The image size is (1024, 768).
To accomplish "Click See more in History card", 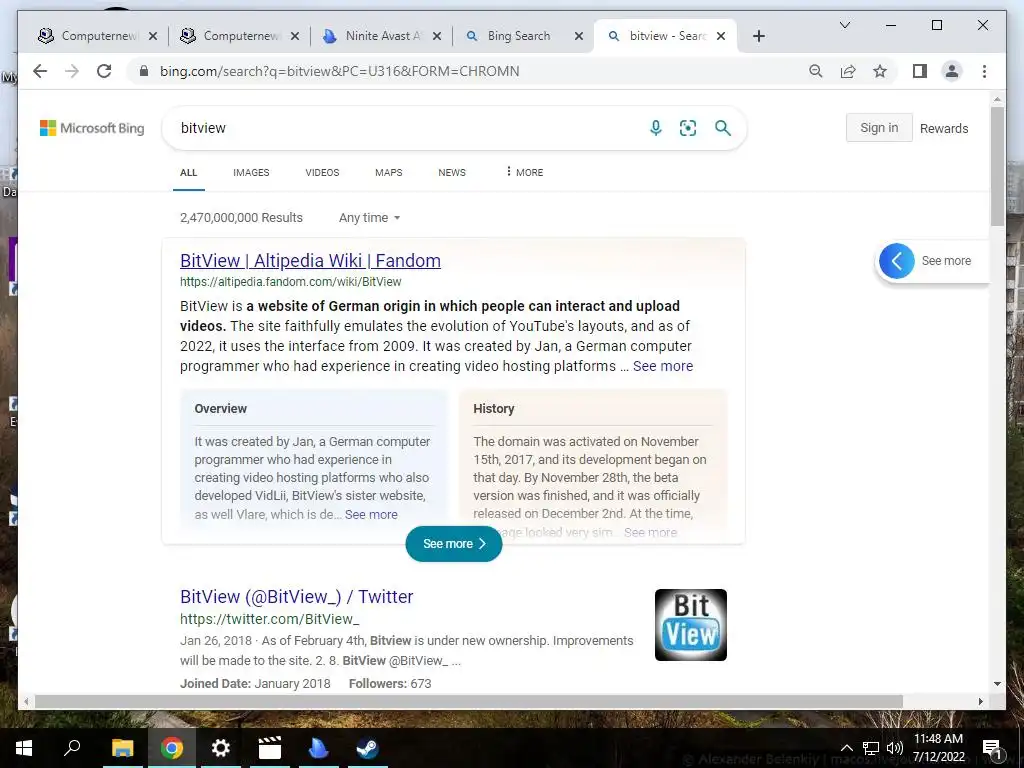I will tap(650, 532).
